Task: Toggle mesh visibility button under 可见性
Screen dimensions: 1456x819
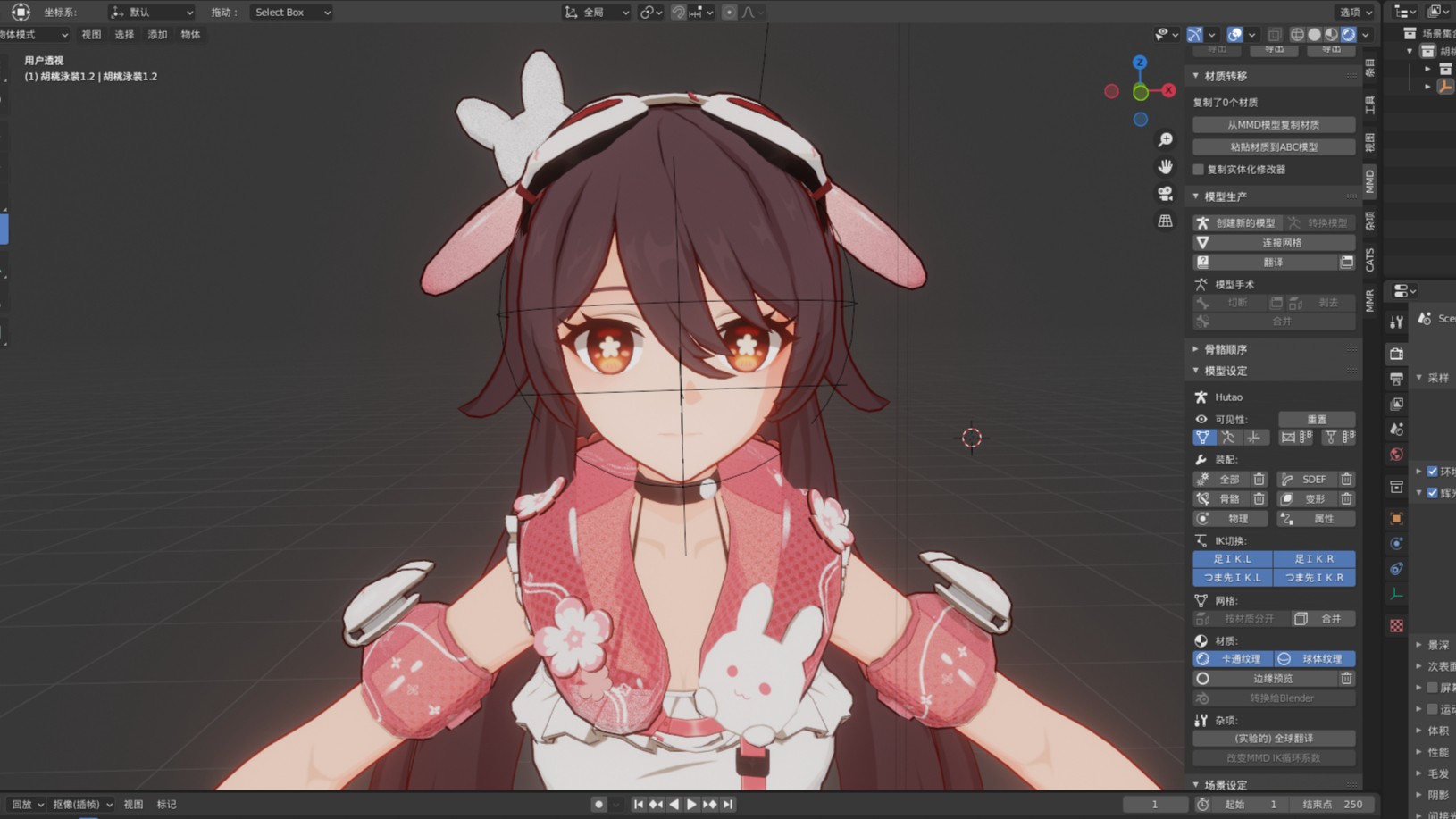Action: [1203, 438]
